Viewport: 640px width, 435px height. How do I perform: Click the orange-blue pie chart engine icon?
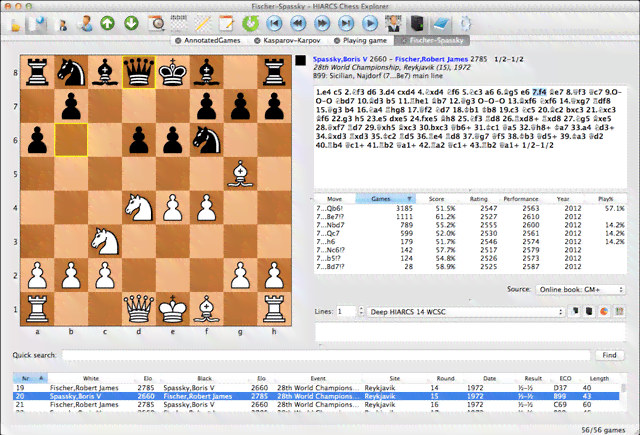click(x=604, y=311)
